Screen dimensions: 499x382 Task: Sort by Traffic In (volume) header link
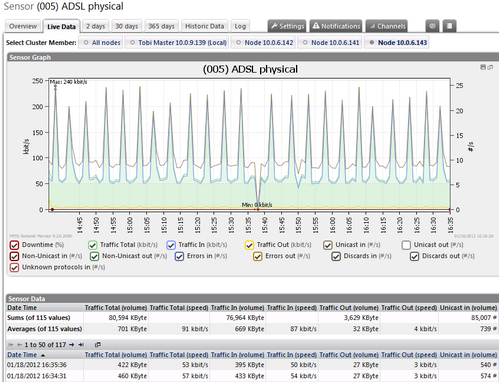[237, 355]
